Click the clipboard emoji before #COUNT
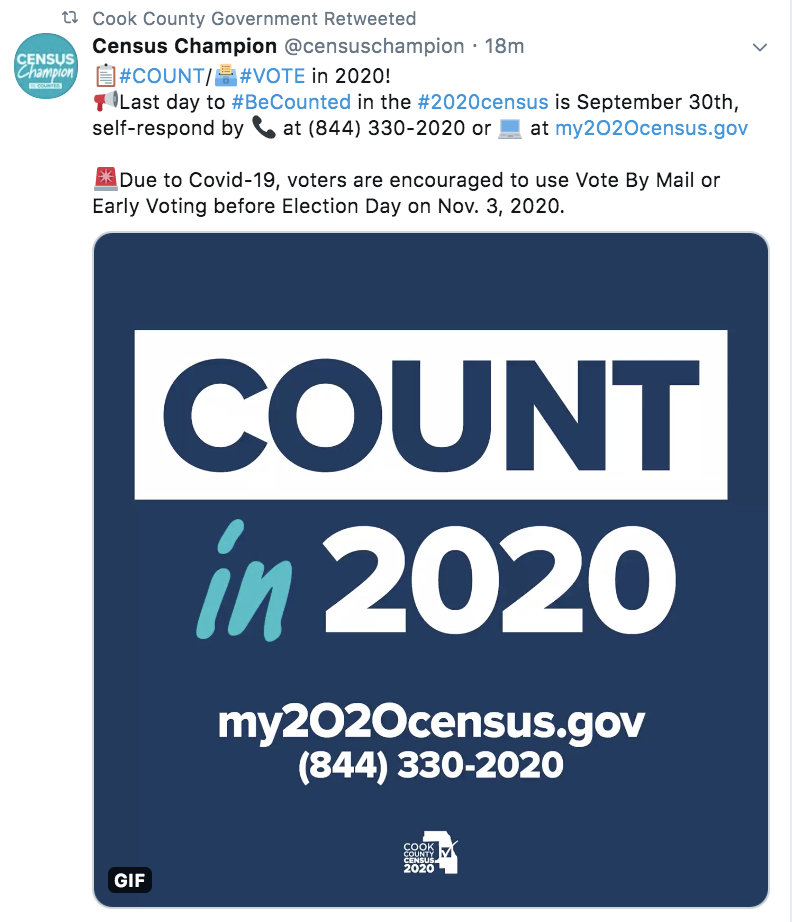Viewport: 792px width, 922px height. (104, 75)
